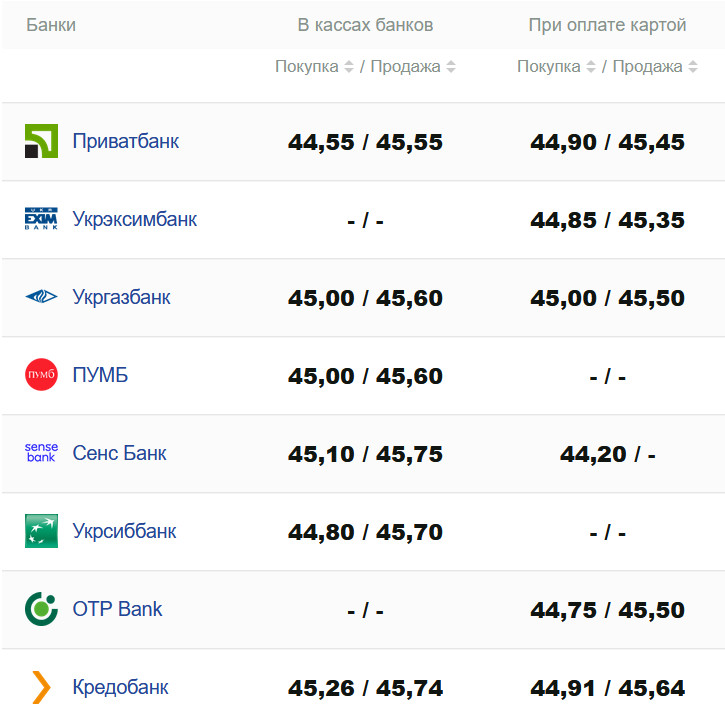The image size is (725, 725).
Task: Click the red ПУМБ logo icon
Action: [41, 375]
